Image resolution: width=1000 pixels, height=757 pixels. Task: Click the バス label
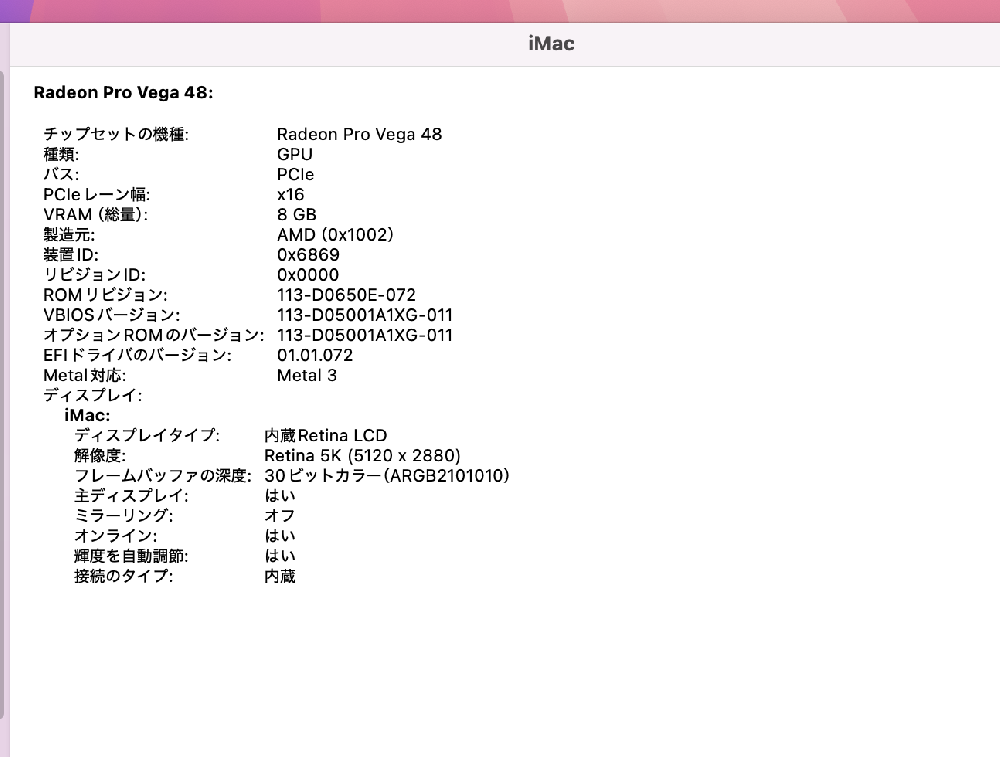coord(61,174)
